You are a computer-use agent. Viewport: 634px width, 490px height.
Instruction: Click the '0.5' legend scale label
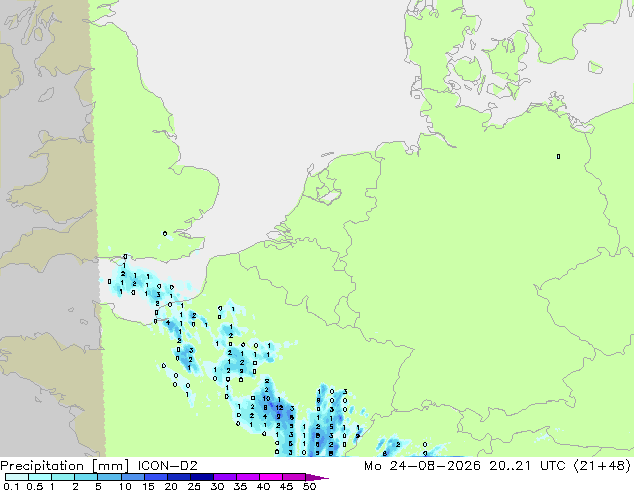tap(35, 486)
